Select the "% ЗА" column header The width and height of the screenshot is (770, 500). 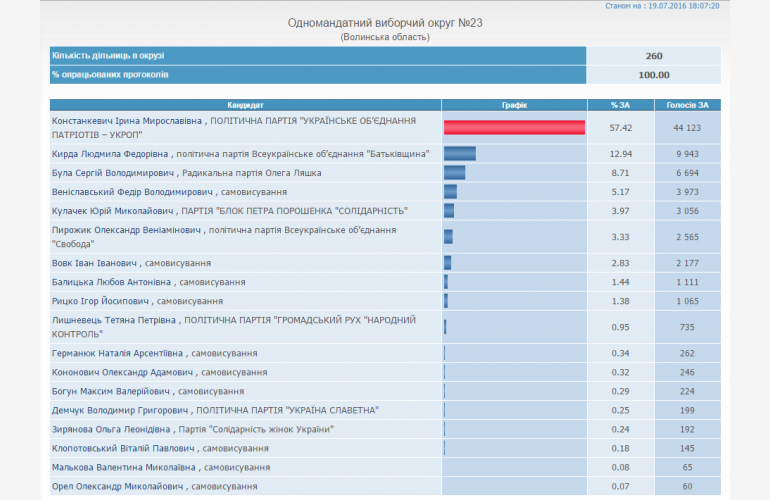click(620, 105)
